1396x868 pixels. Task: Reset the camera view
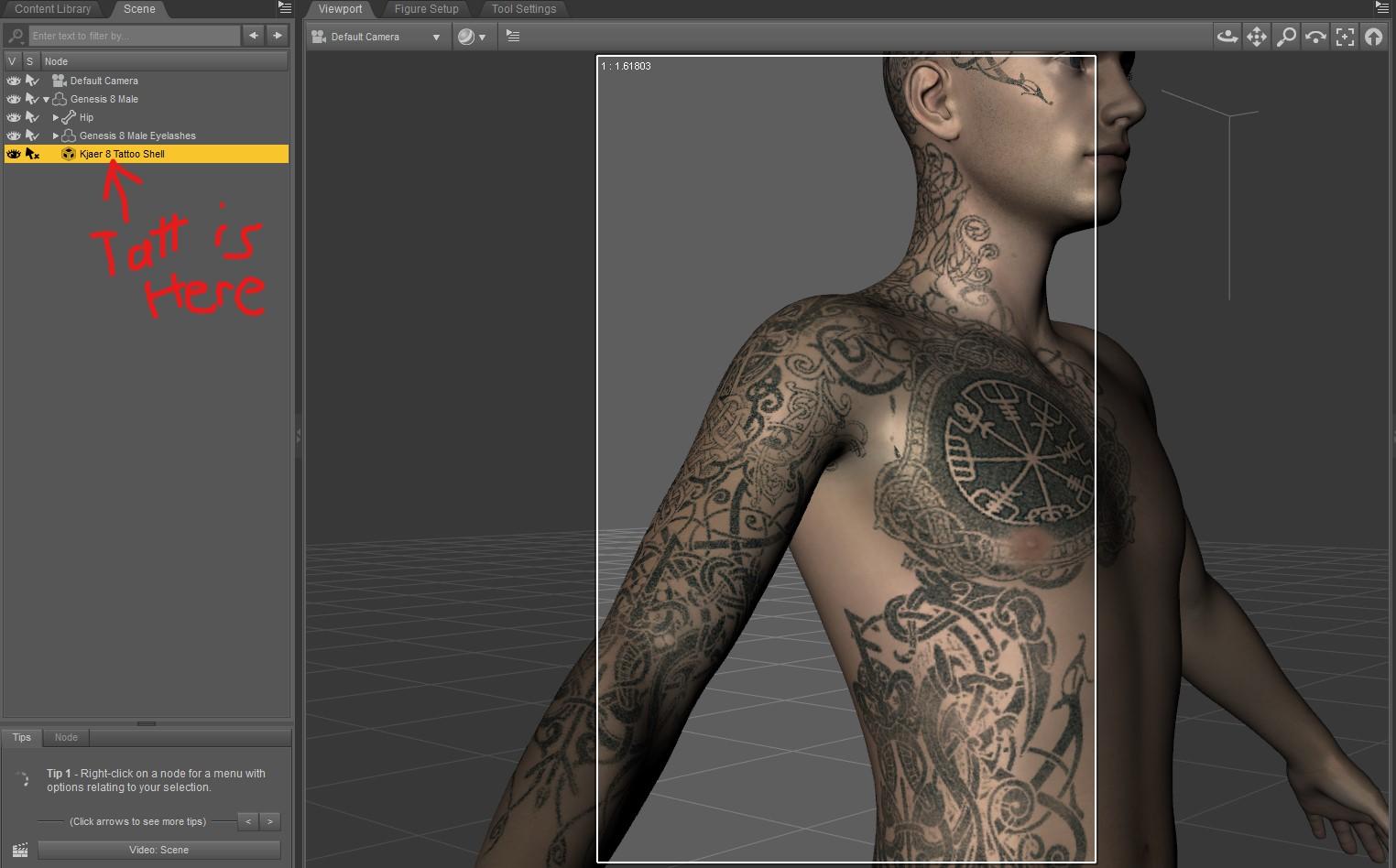coord(1374,37)
